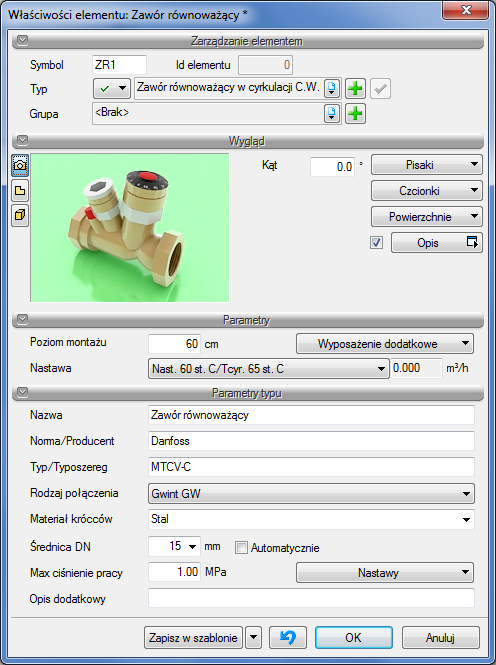Open the Wyposażenie dodatkowe menu
This screenshot has height=665, width=496.
(x=385, y=344)
